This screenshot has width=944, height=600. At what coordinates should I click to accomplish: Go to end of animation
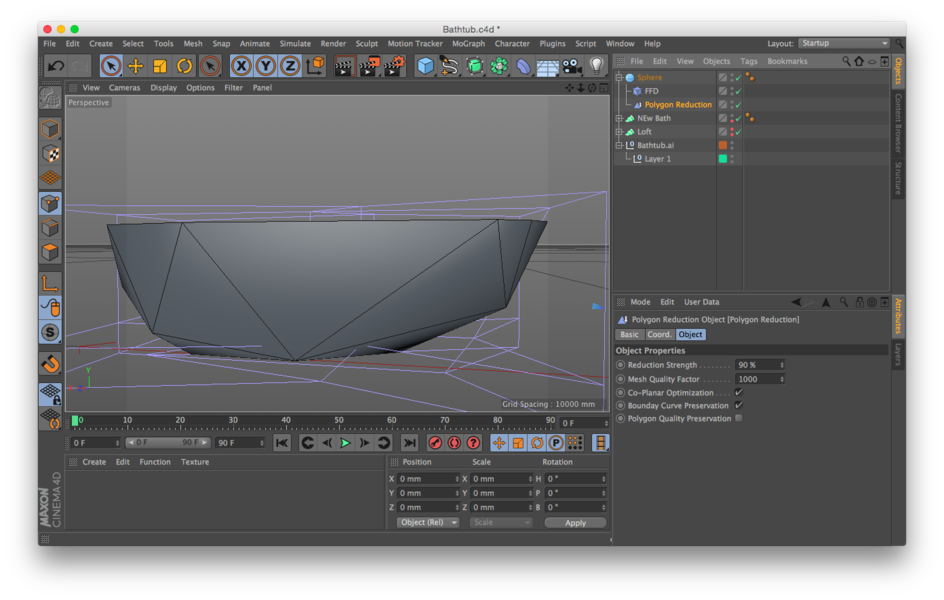(x=409, y=443)
